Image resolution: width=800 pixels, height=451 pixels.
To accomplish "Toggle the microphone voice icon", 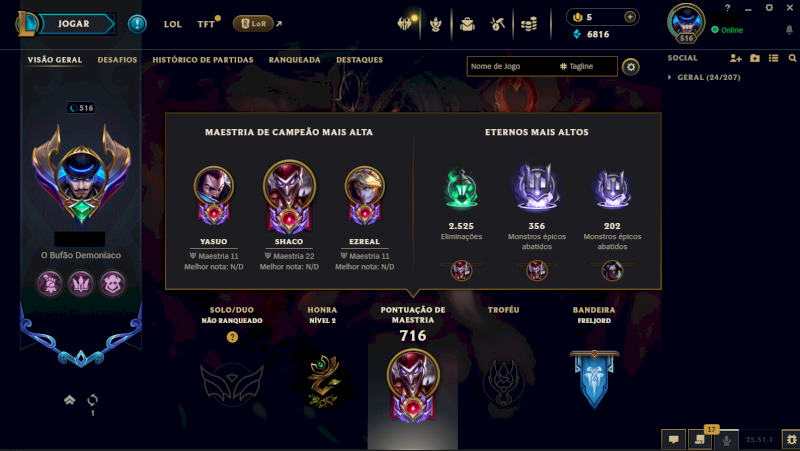I will click(x=727, y=440).
